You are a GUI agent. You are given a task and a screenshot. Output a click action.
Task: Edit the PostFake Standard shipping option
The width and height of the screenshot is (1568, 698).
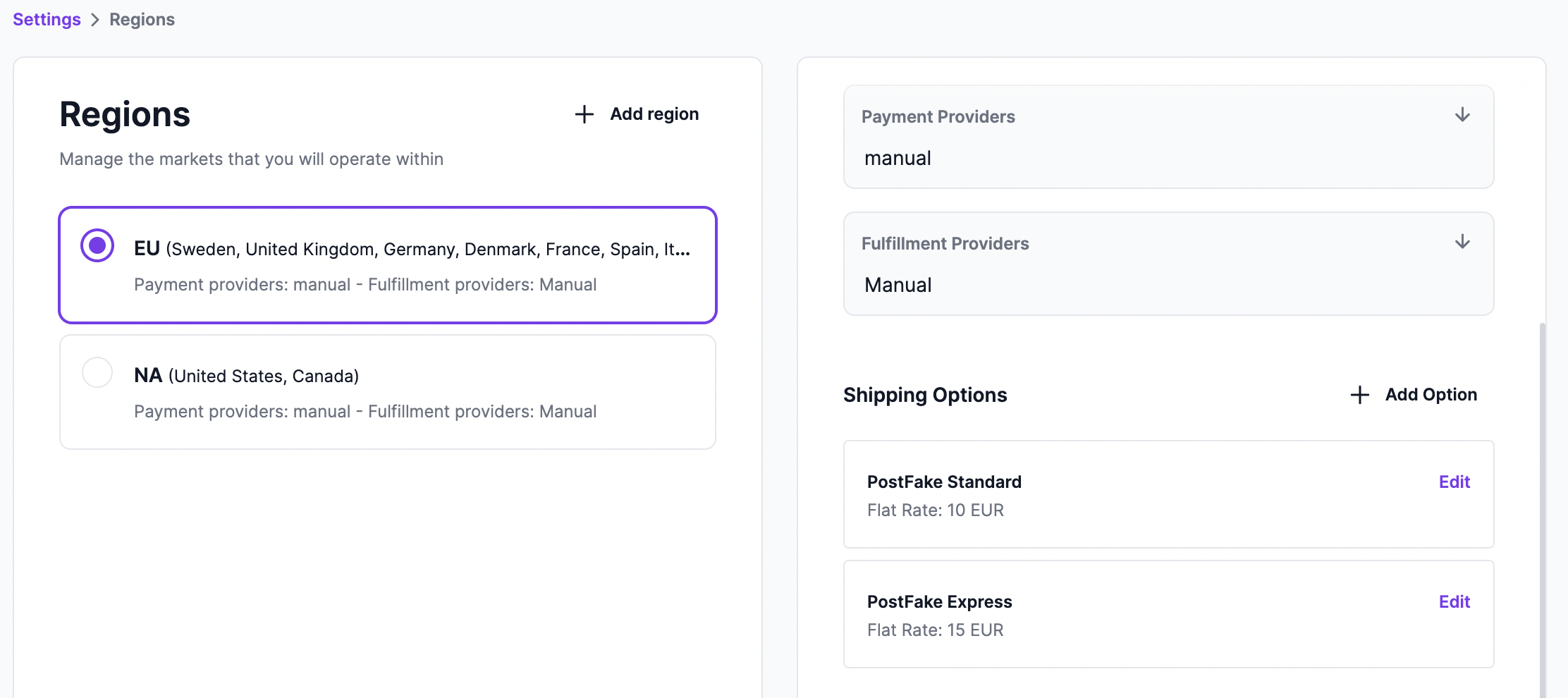tap(1454, 482)
